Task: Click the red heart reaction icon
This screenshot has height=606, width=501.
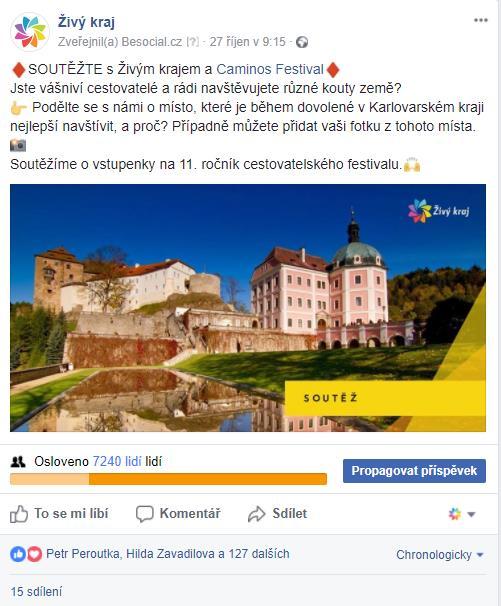Action: click(x=34, y=554)
